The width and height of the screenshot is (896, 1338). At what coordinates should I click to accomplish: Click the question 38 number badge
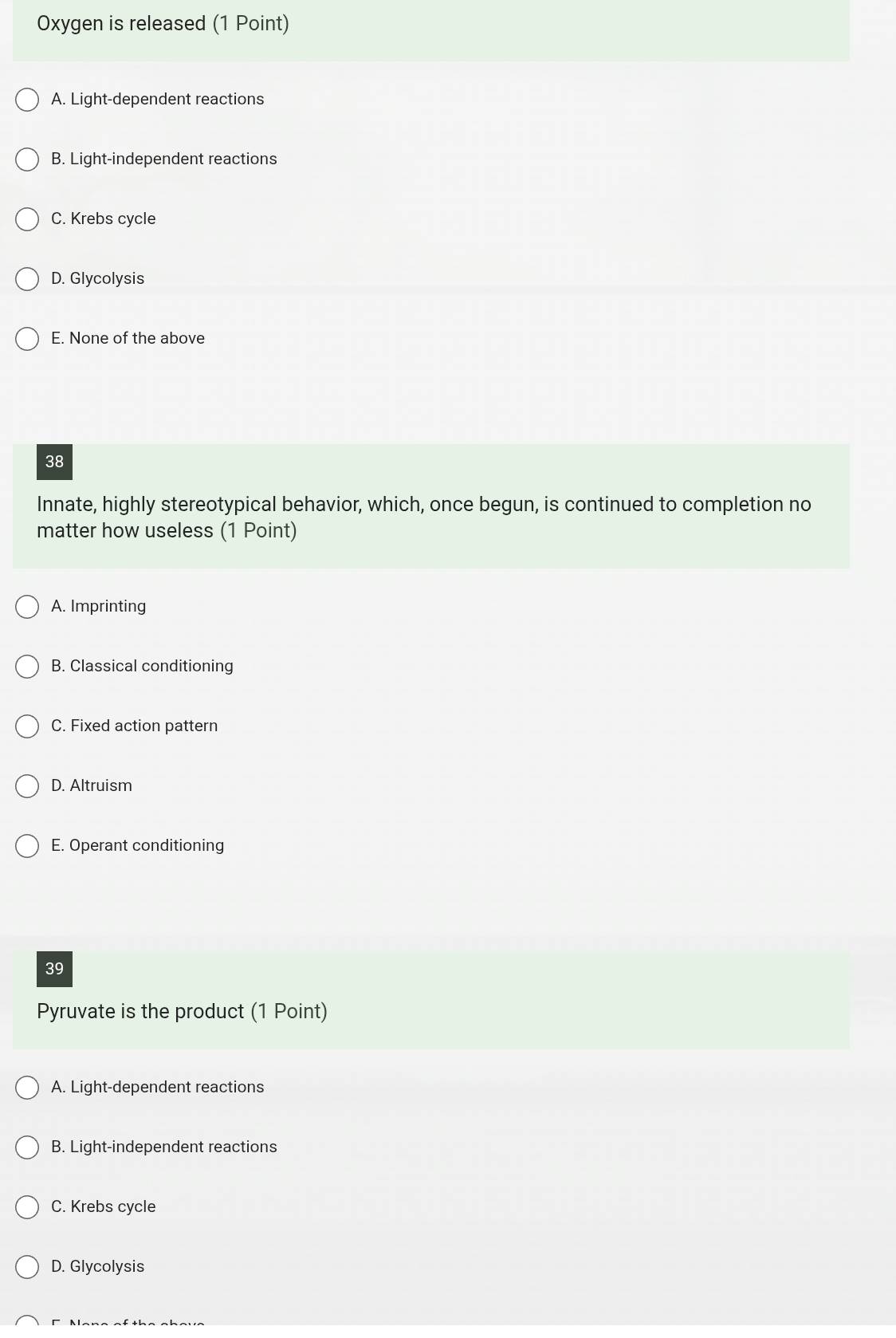click(54, 462)
